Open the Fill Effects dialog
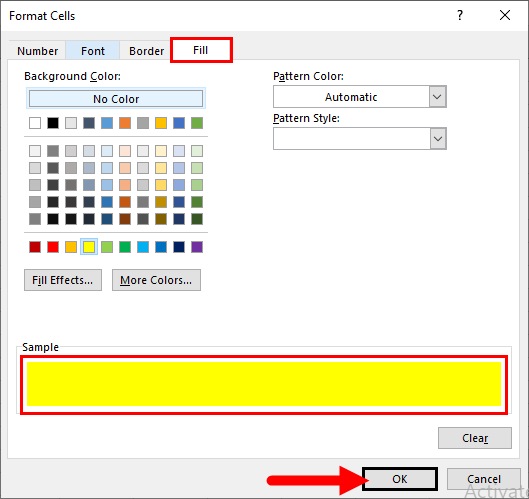This screenshot has width=529, height=499. [63, 280]
